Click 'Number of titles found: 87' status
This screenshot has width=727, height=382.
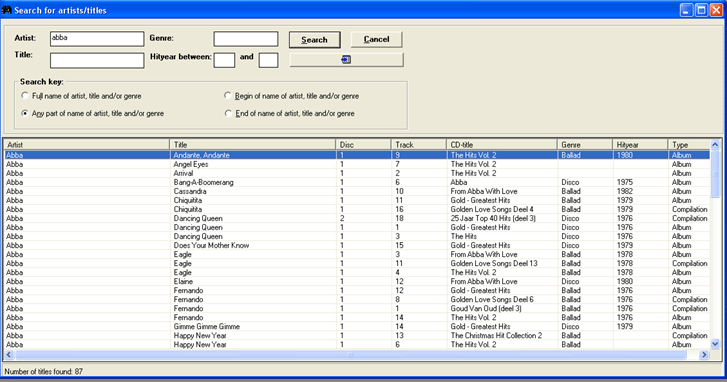pyautogui.click(x=44, y=371)
